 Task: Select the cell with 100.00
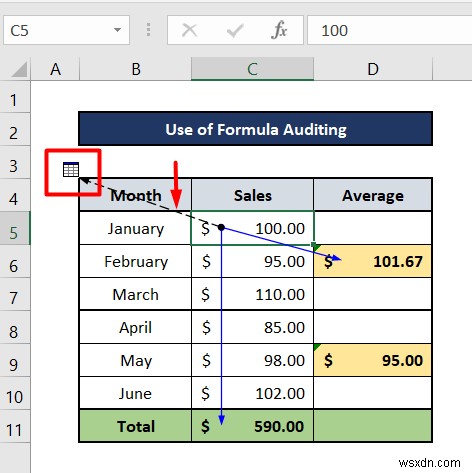(252, 228)
